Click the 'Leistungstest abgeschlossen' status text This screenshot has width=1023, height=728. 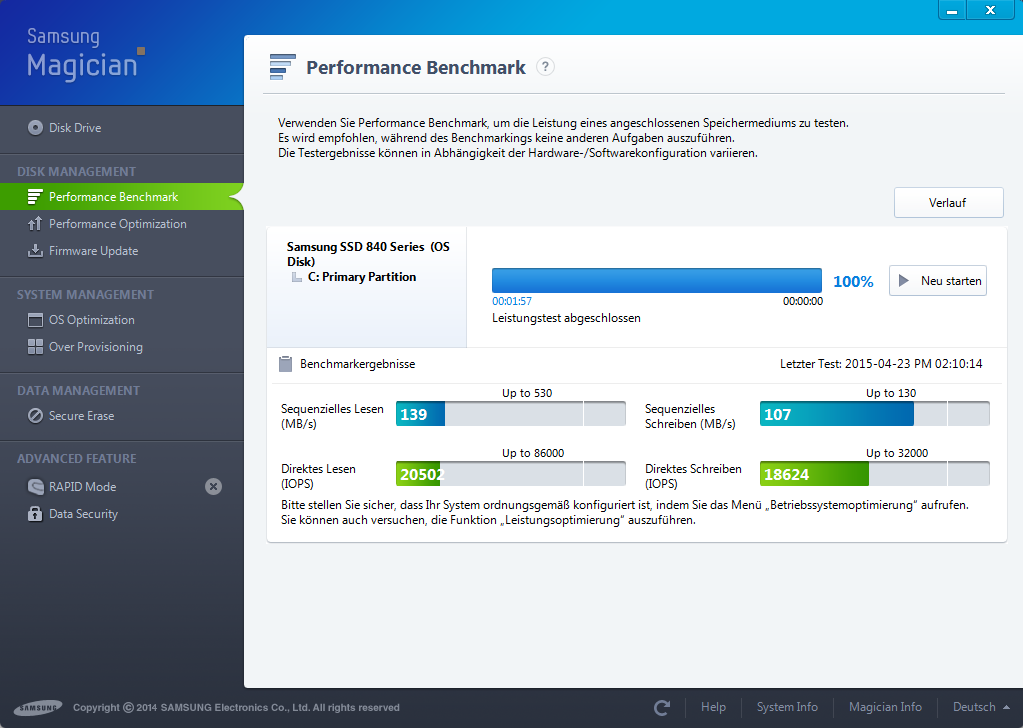[x=566, y=318]
